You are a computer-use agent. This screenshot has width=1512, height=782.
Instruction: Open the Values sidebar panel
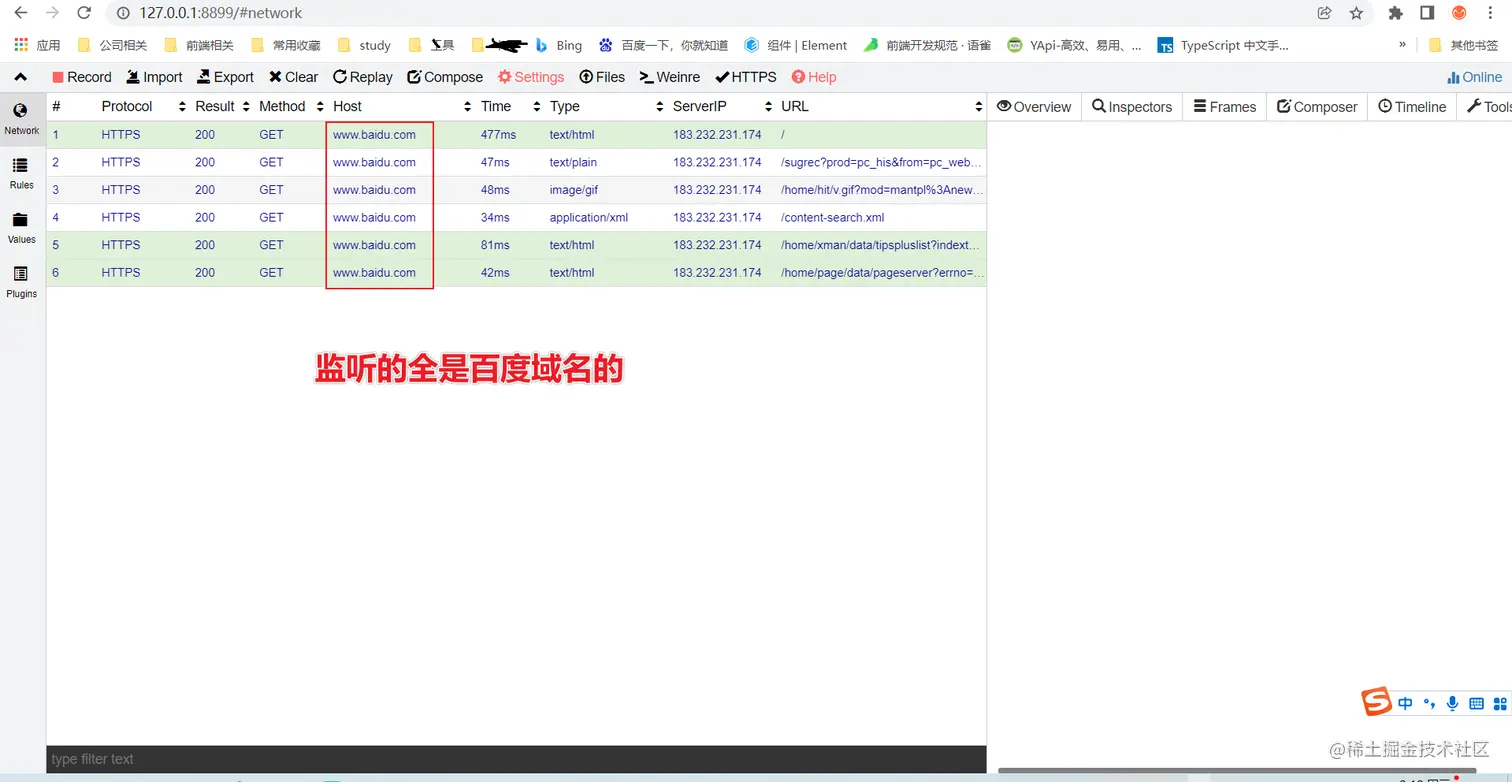click(x=21, y=227)
